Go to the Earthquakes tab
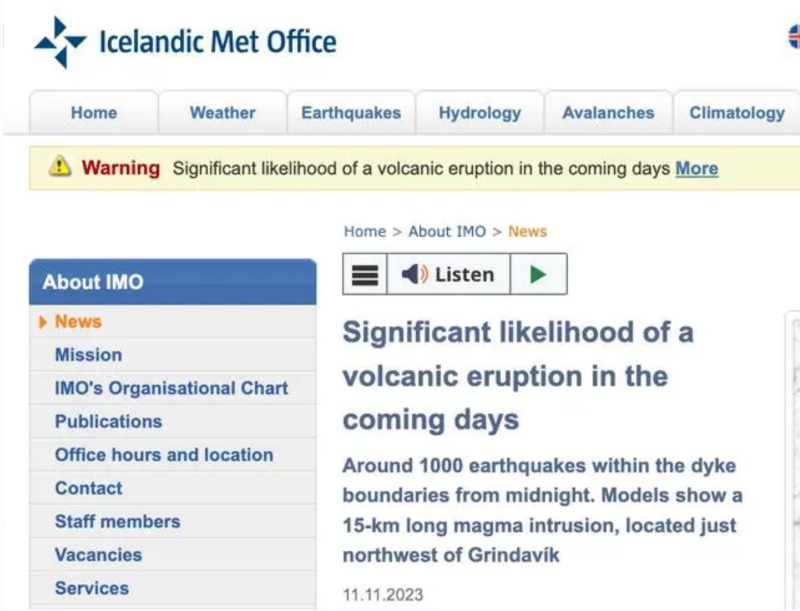 click(351, 113)
